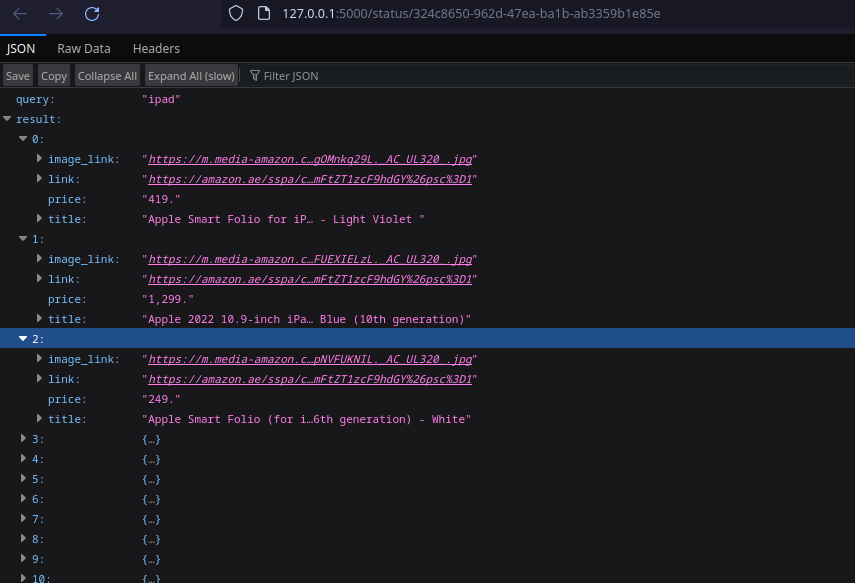Screen dimensions: 855x583
Task: Collapse the highlighted item 2
Action: point(23,338)
